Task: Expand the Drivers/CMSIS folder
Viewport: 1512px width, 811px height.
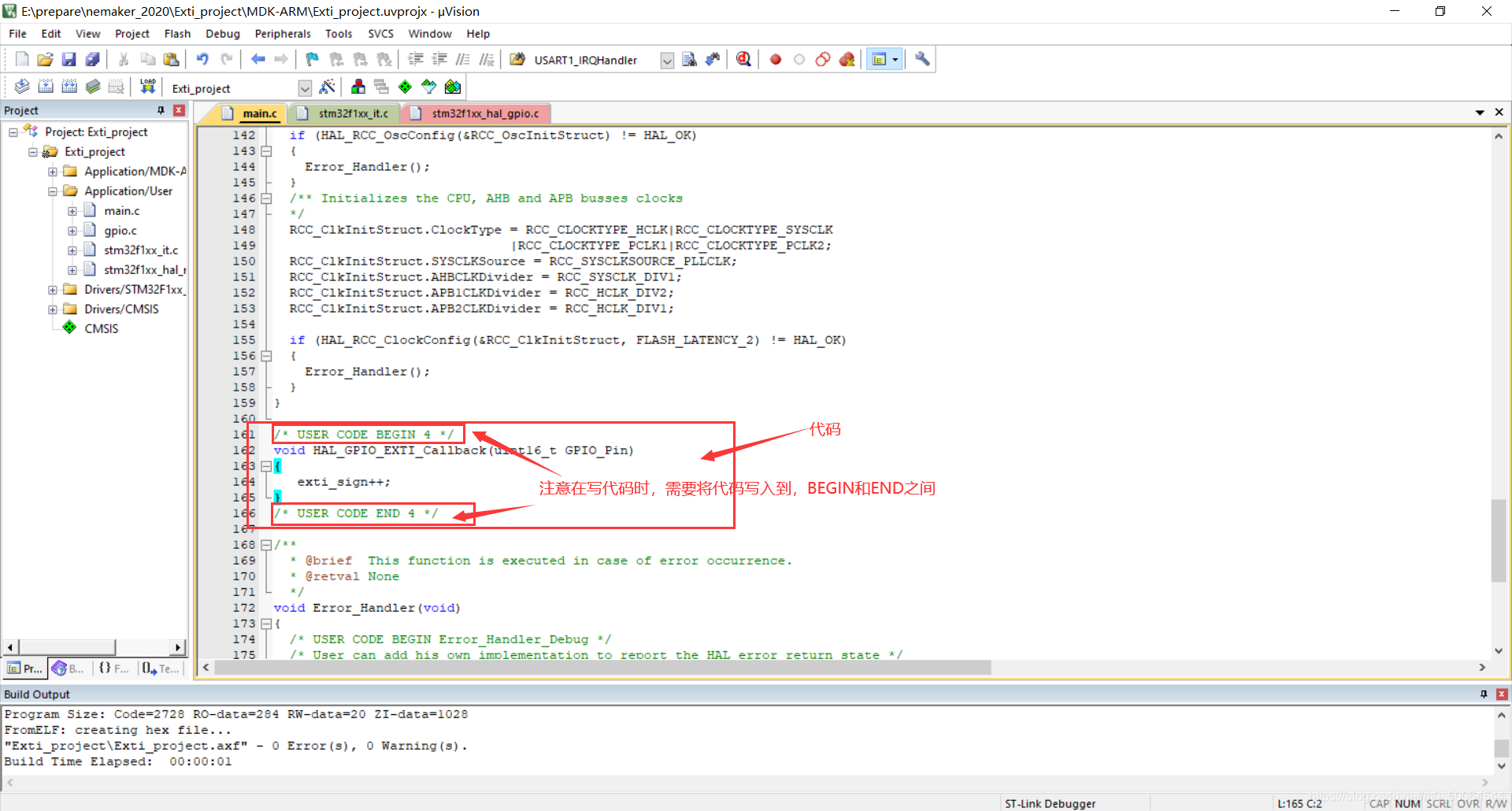Action: pos(53,309)
